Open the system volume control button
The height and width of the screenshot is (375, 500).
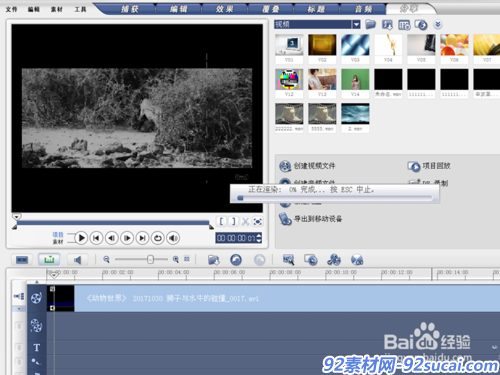click(x=173, y=238)
